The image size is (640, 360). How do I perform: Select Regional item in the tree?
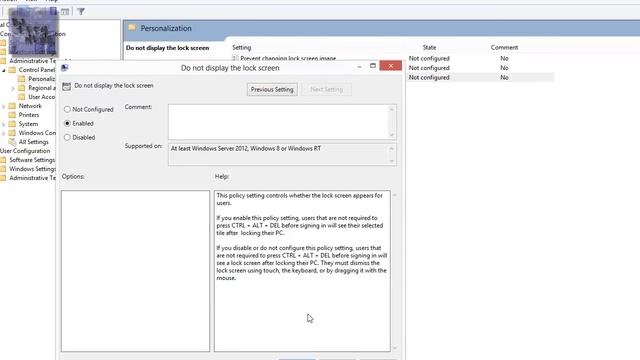pos(41,88)
